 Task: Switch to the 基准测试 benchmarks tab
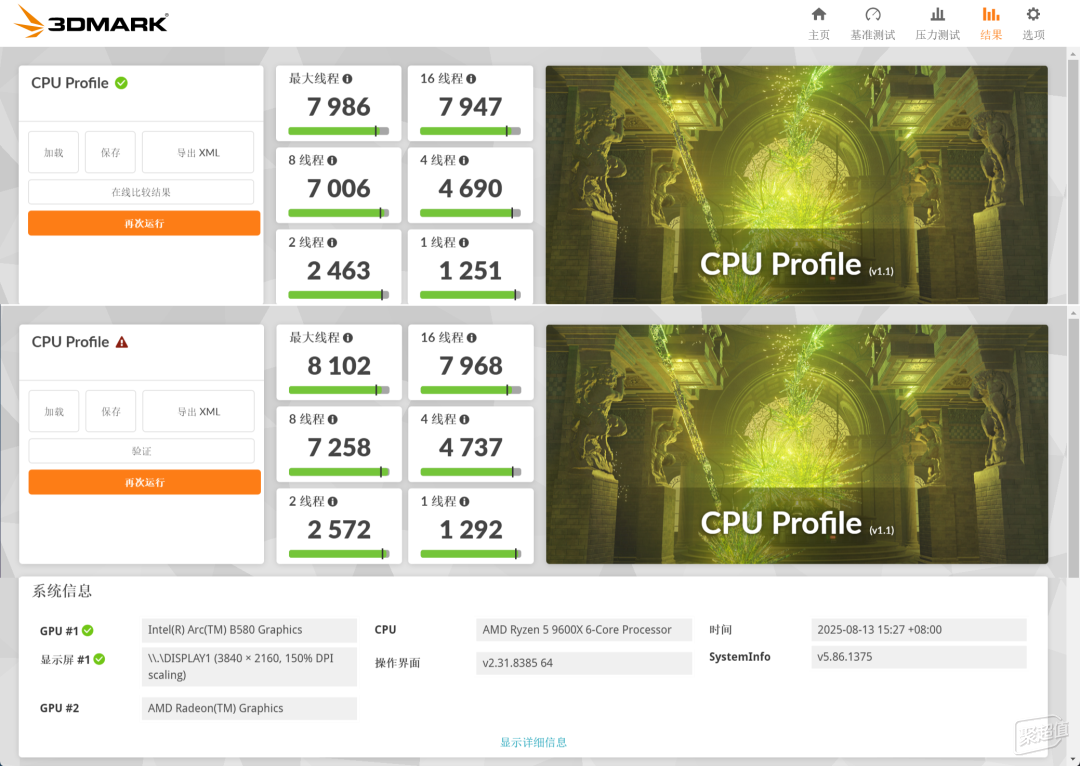873,24
